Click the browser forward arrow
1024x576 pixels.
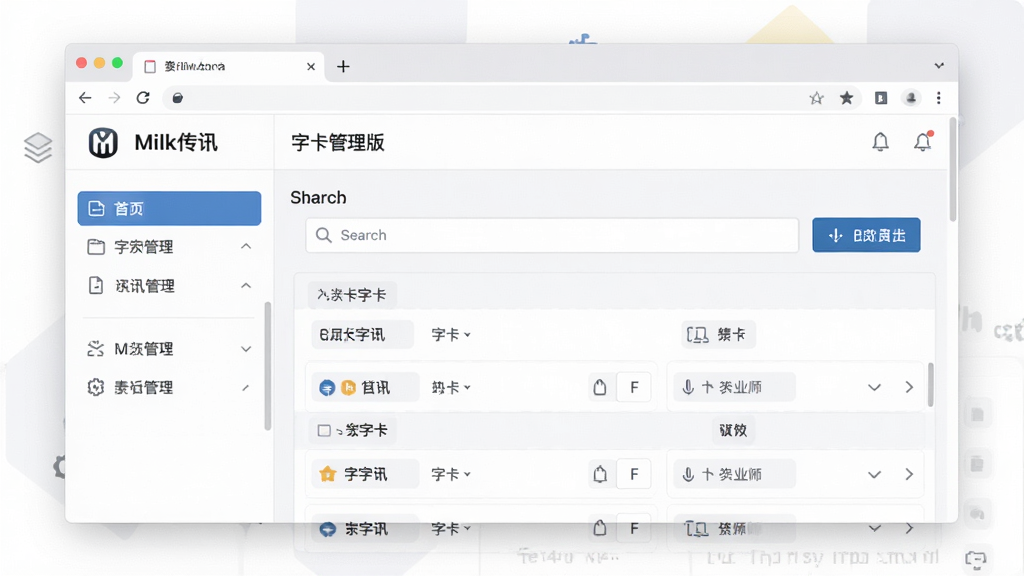114,98
